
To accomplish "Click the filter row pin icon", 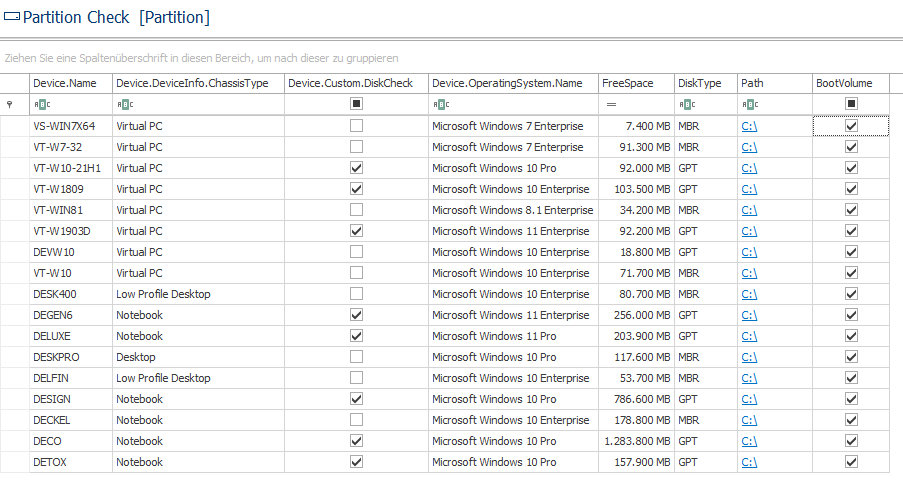I will (9, 104).
